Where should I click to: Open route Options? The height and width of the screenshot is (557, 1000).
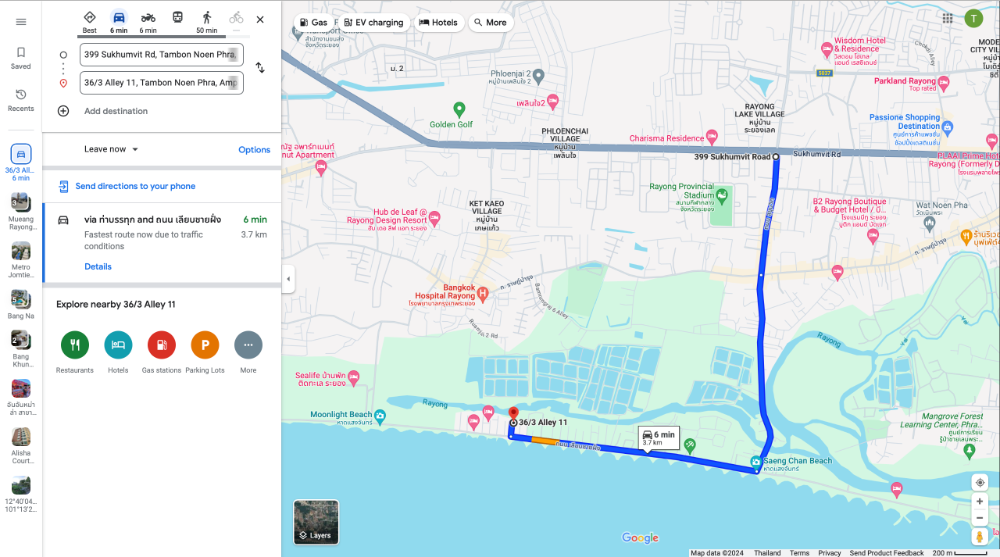(x=254, y=150)
